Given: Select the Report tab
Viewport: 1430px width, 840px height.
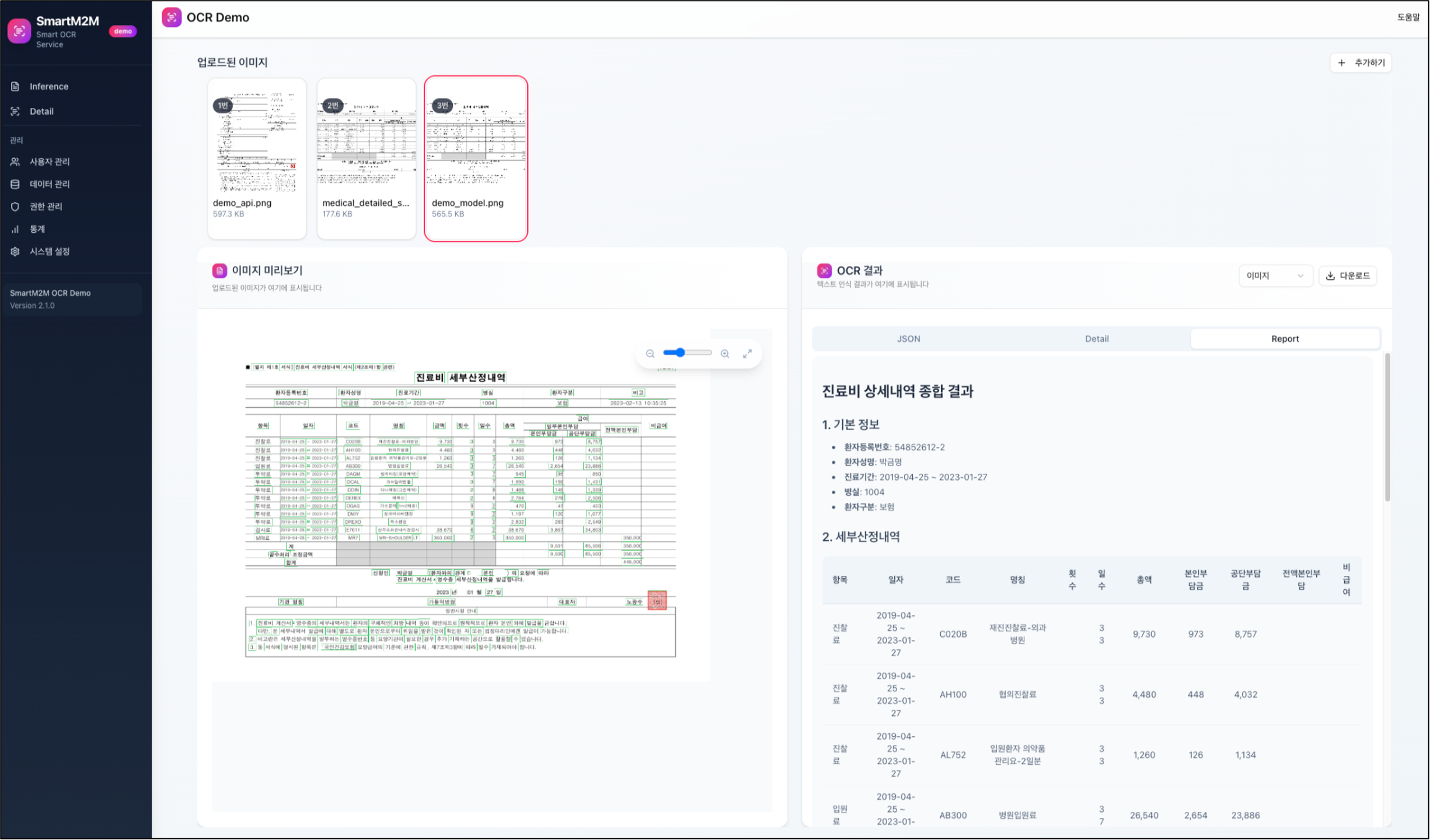Looking at the screenshot, I should (1285, 339).
